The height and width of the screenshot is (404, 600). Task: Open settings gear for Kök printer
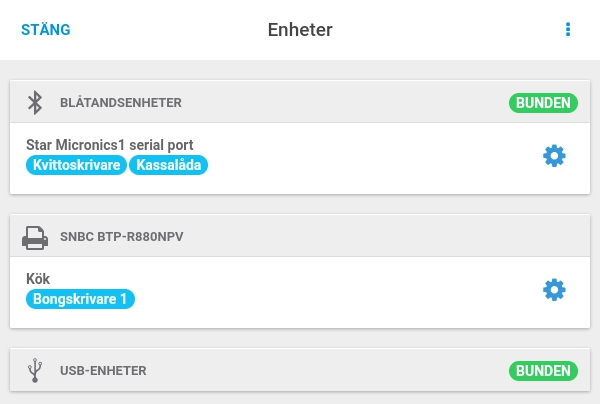pyautogui.click(x=554, y=290)
